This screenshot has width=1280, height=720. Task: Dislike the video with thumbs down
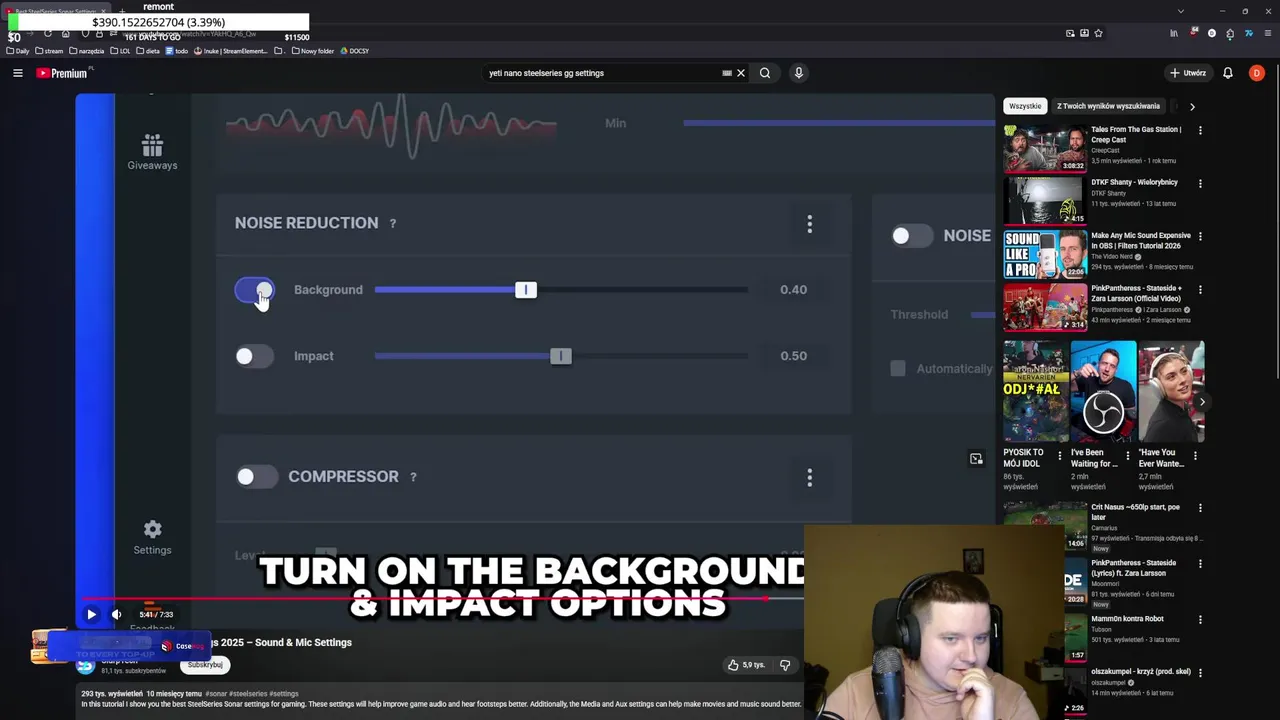[785, 665]
